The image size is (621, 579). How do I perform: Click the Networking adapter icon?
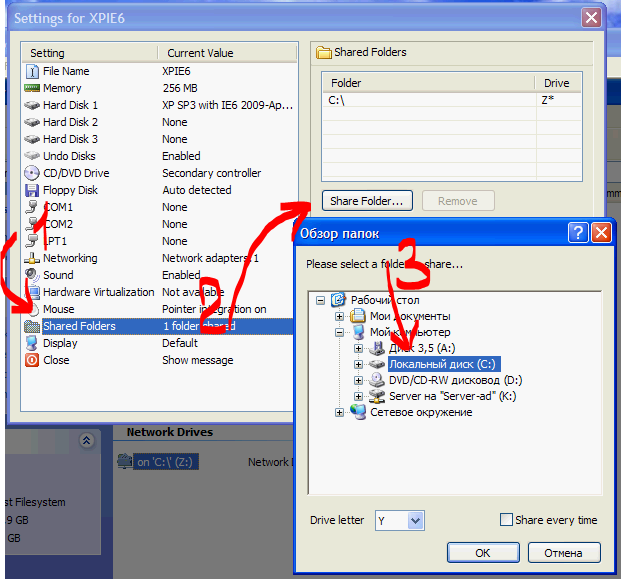pyautogui.click(x=32, y=258)
